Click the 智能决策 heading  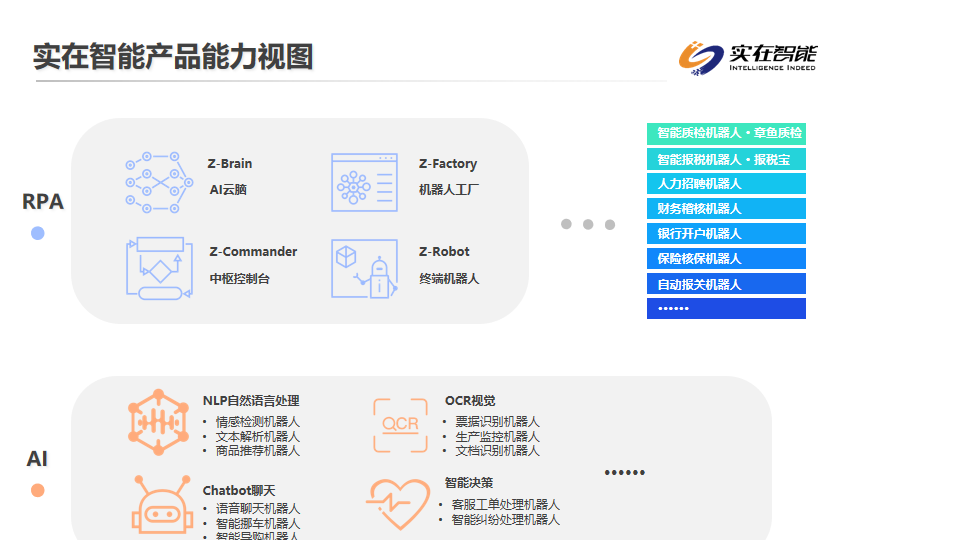(469, 483)
